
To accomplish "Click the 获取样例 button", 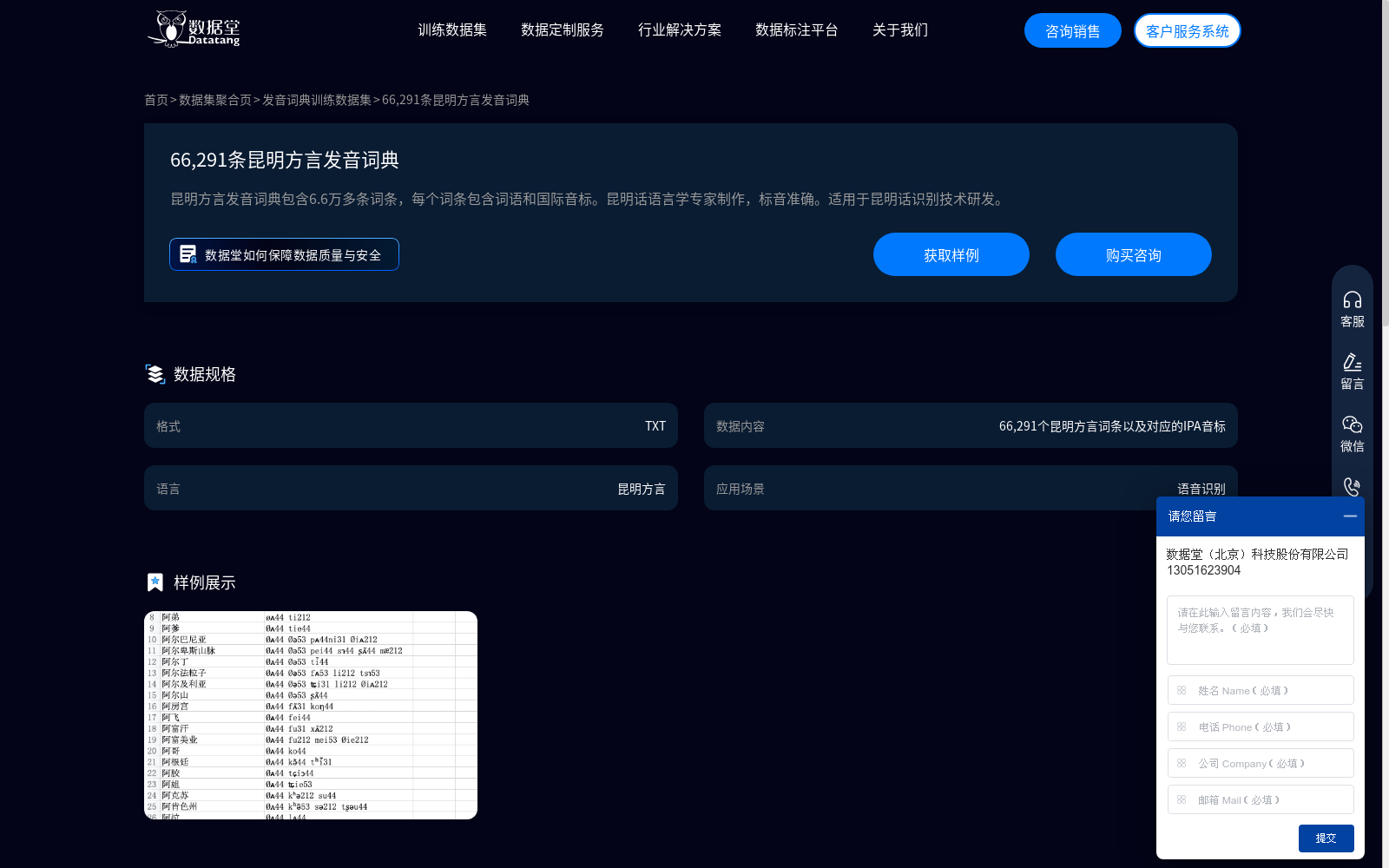I will (x=951, y=254).
